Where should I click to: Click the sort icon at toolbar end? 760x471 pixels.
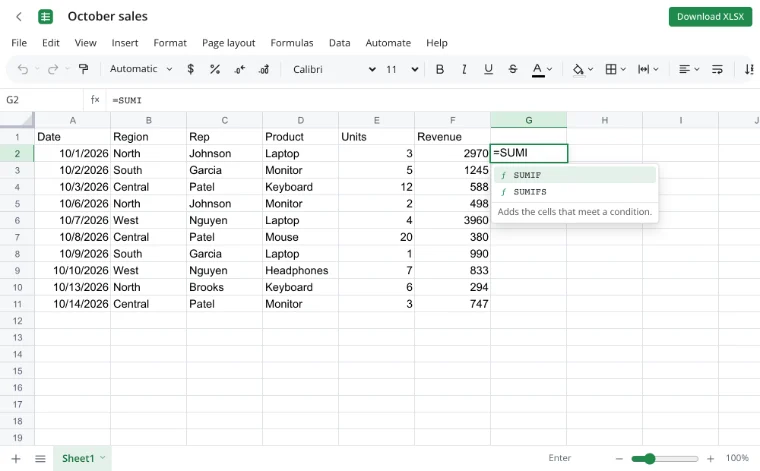(x=749, y=69)
